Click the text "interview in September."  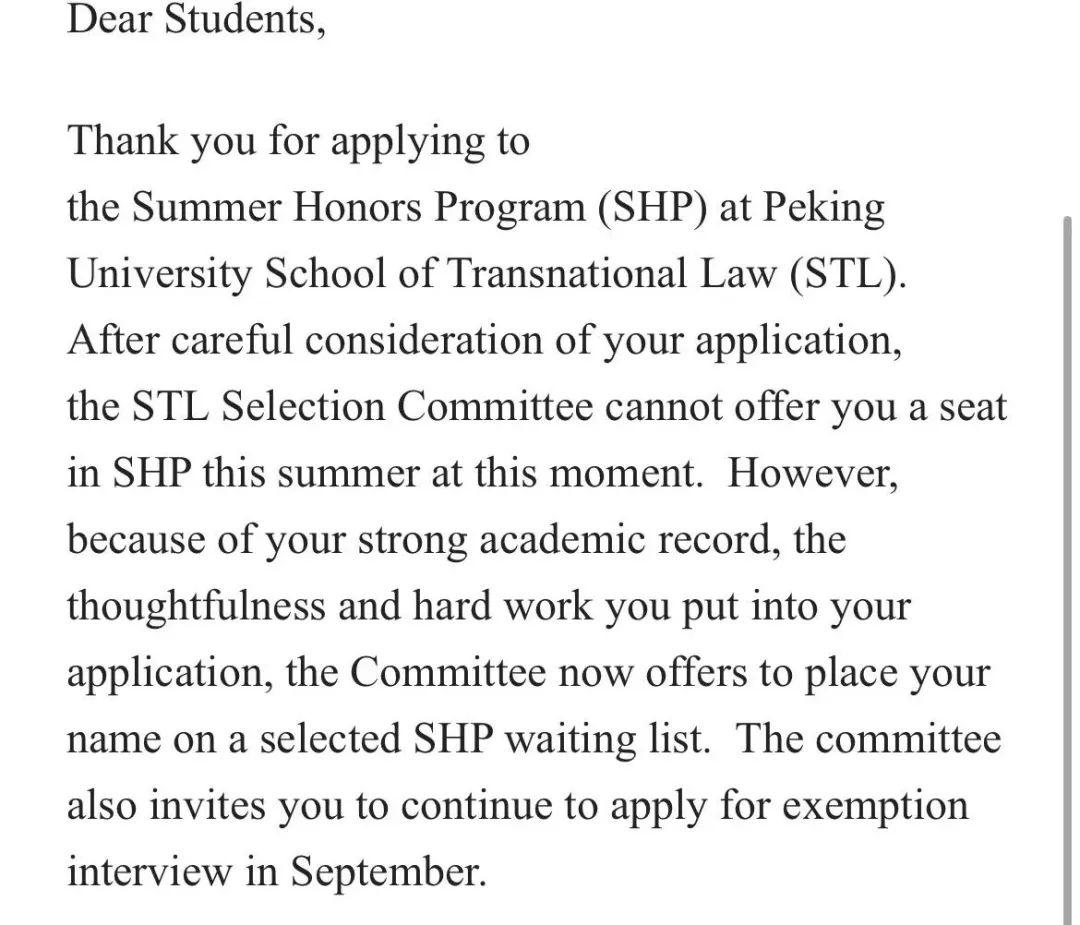(x=276, y=872)
